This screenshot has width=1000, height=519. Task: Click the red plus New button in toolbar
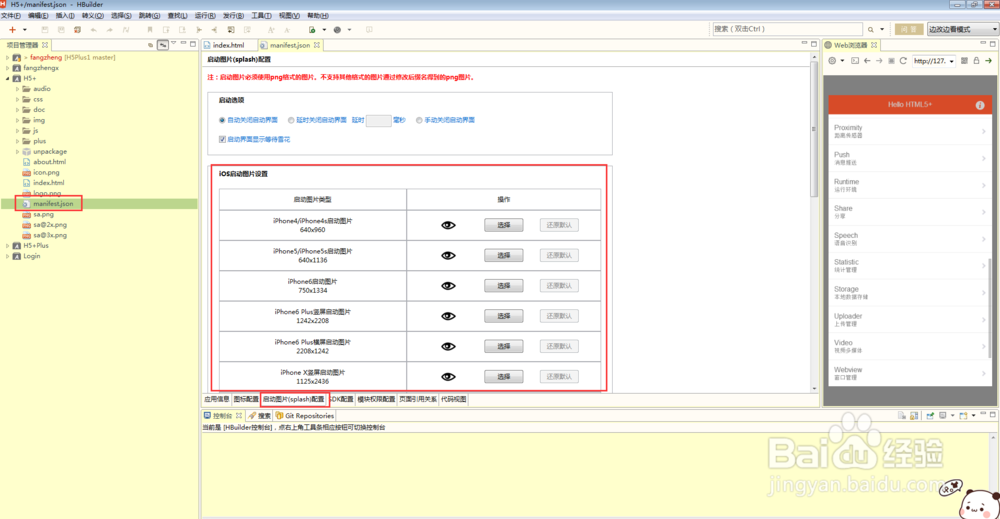tap(12, 29)
